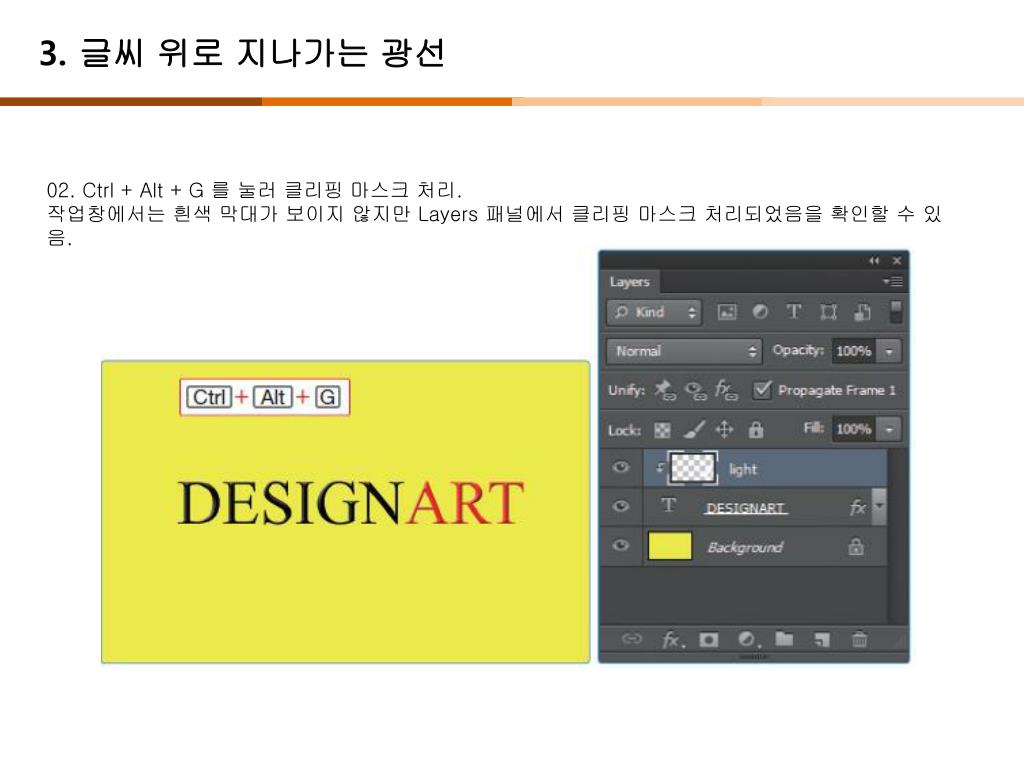The image size is (1024, 768).
Task: Lock image pixels brush icon
Action: [694, 429]
